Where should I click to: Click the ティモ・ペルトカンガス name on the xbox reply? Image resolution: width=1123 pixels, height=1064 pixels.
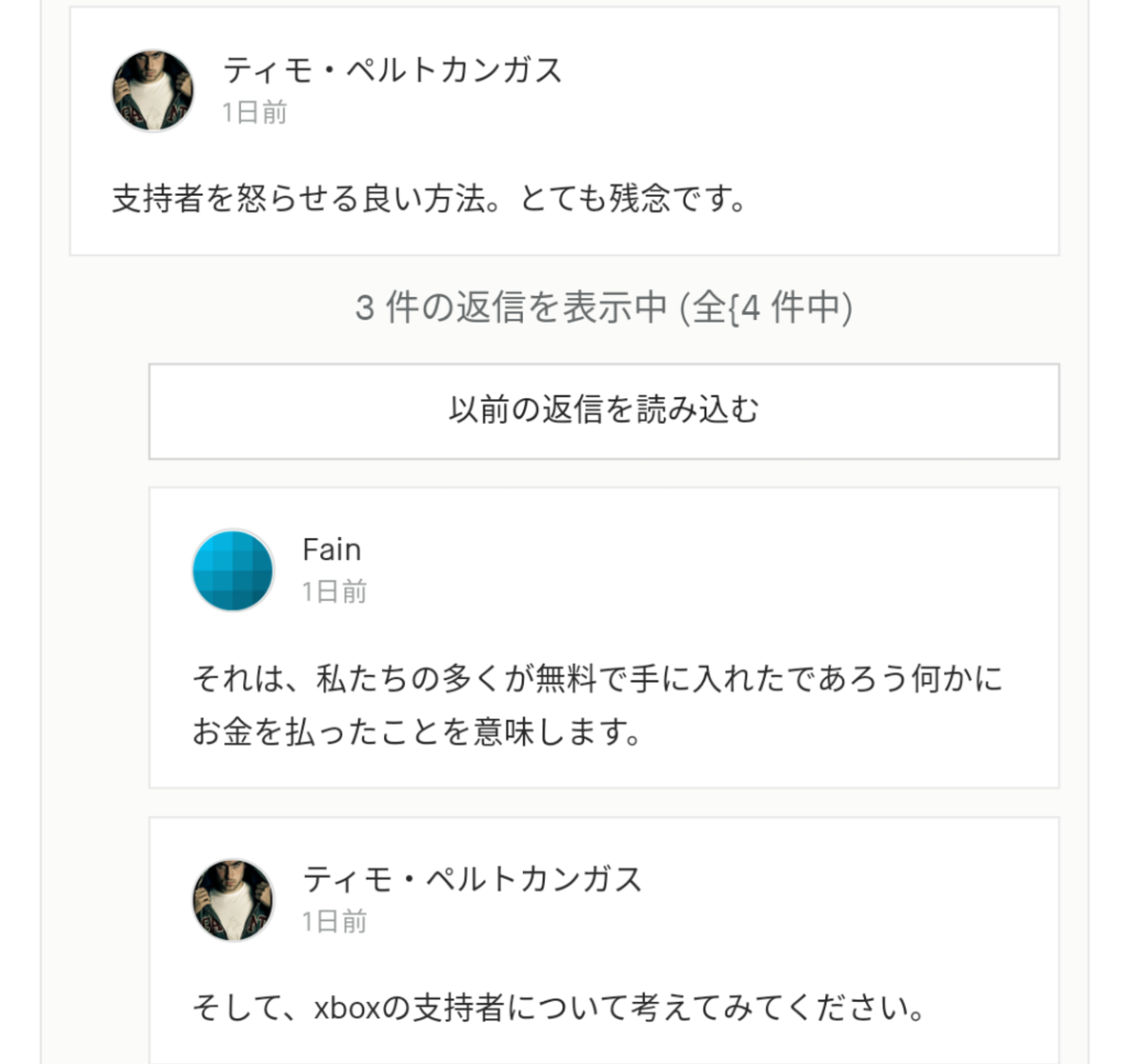[x=472, y=879]
